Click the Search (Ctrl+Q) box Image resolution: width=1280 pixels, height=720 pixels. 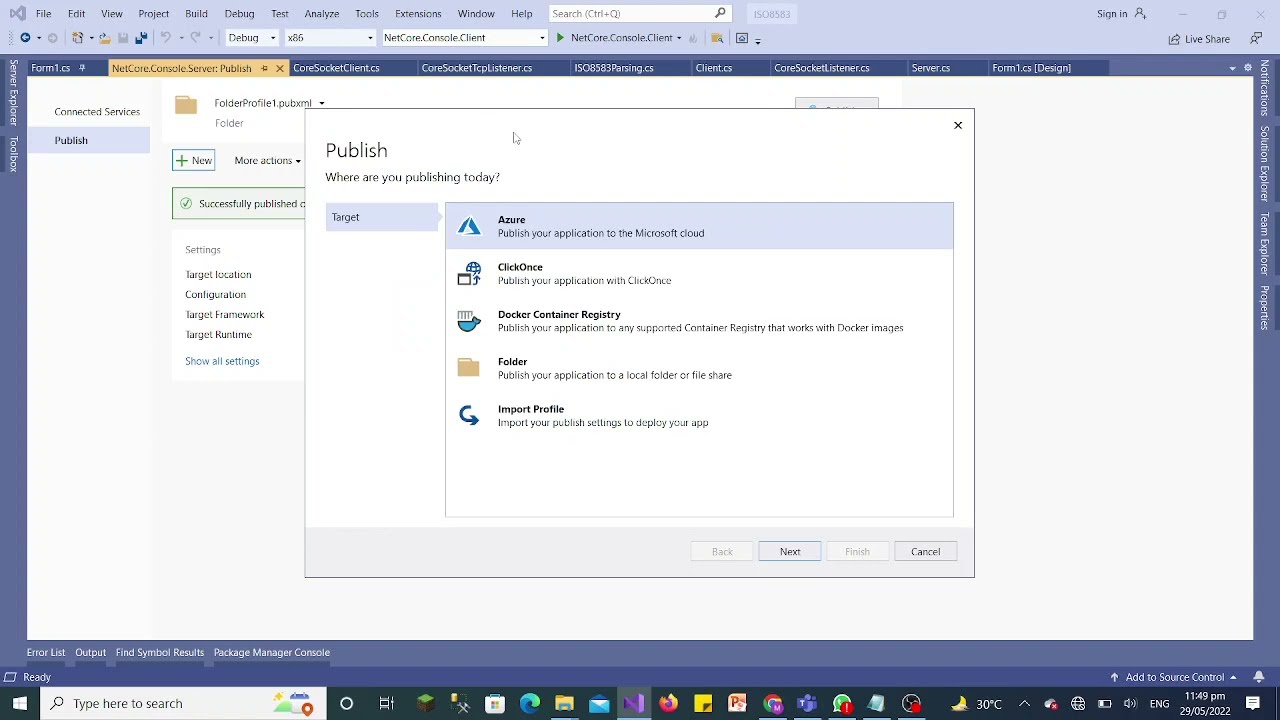coord(640,14)
